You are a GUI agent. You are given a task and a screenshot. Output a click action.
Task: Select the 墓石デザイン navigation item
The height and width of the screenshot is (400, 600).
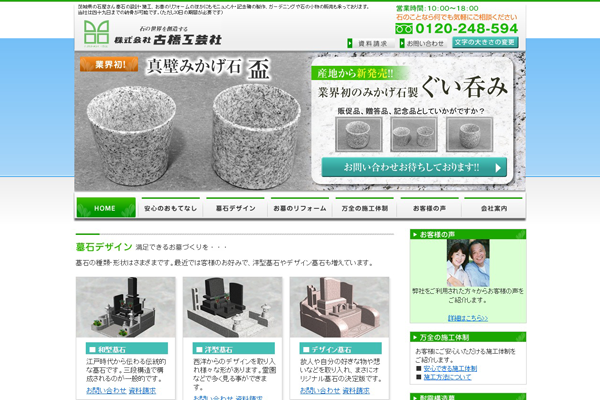pos(236,208)
